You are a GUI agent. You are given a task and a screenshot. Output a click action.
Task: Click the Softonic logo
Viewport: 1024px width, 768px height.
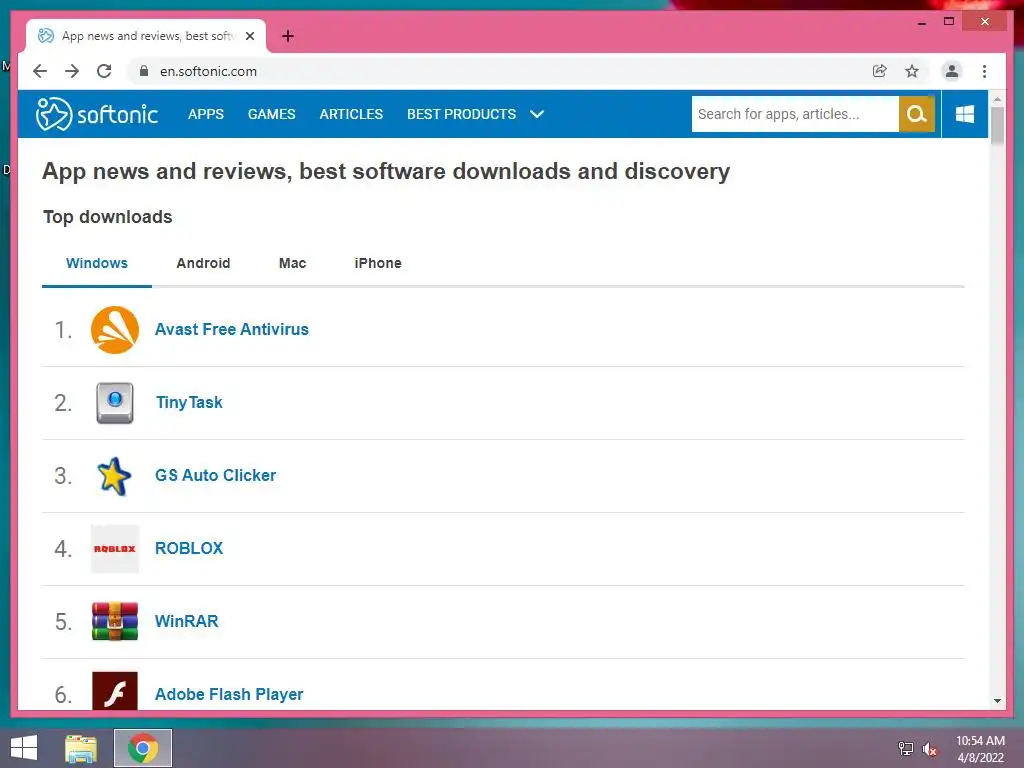pyautogui.click(x=97, y=114)
